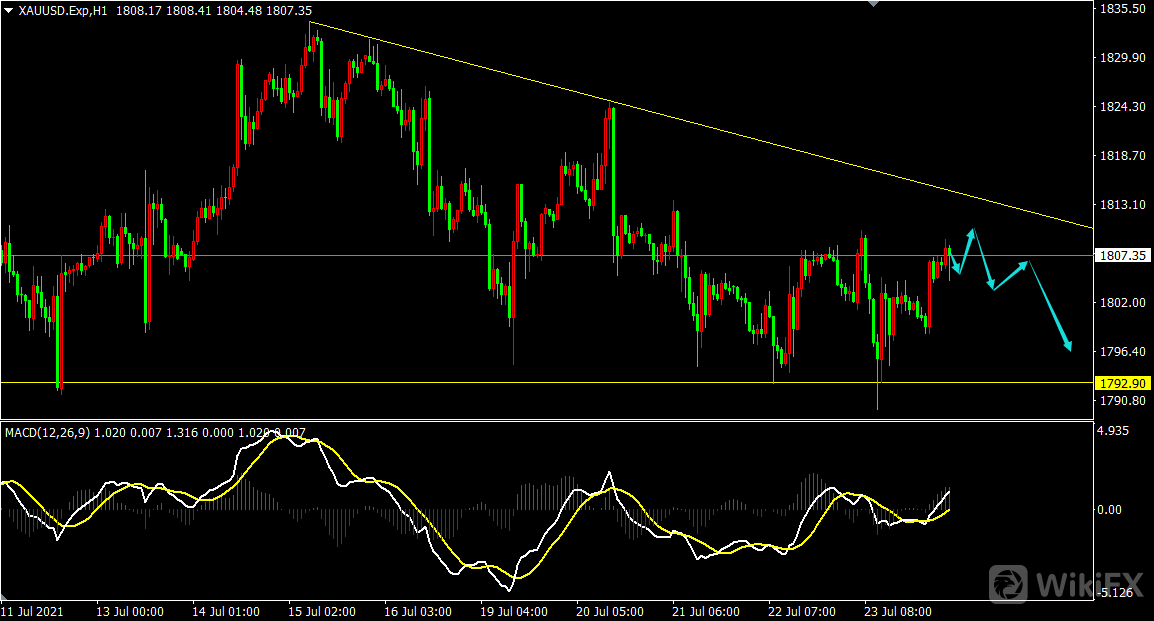Click the 1818.70 price scale label
Screen dimensions: 1154x621
click(x=1122, y=156)
